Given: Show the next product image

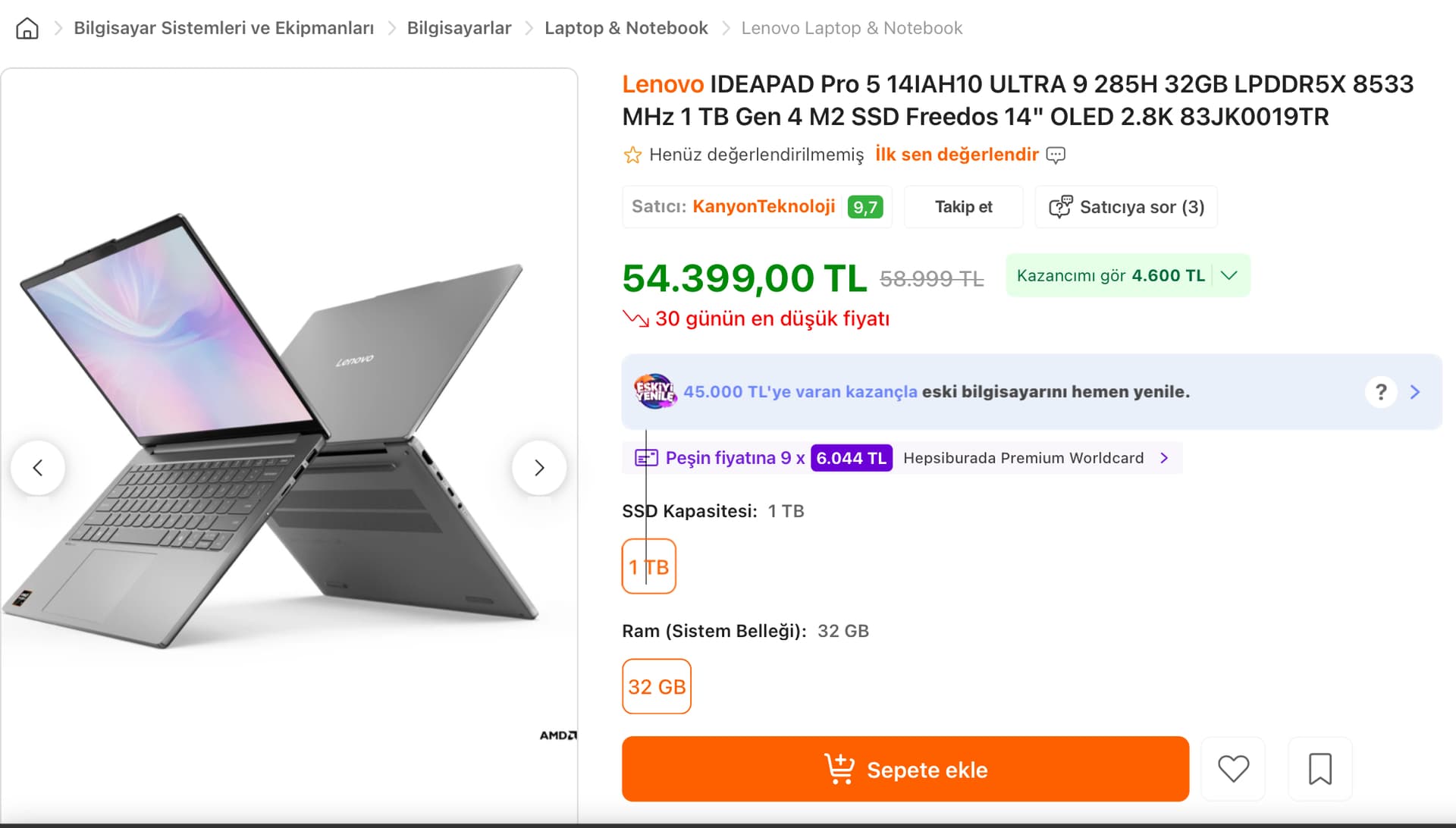Looking at the screenshot, I should coord(538,468).
